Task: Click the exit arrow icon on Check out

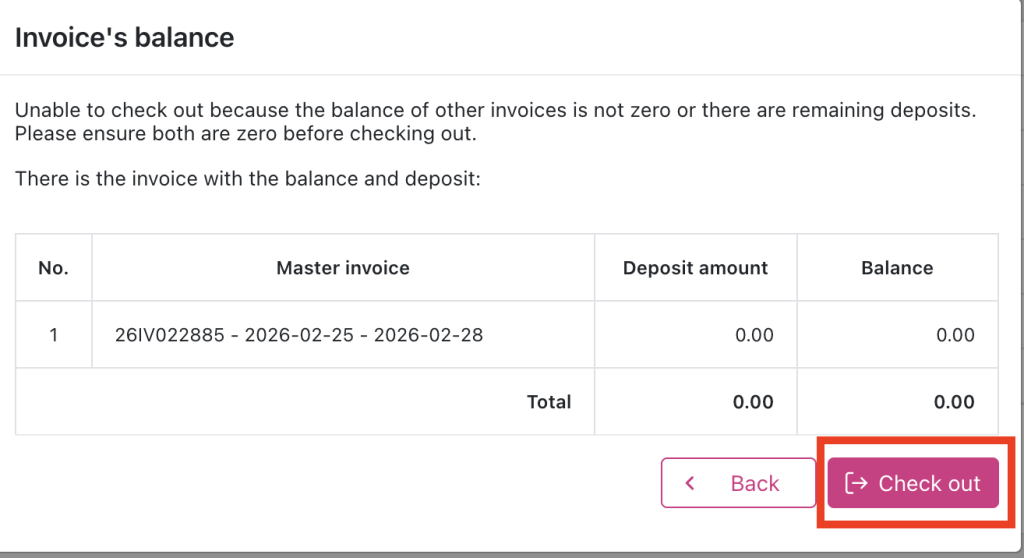Action: (x=856, y=484)
